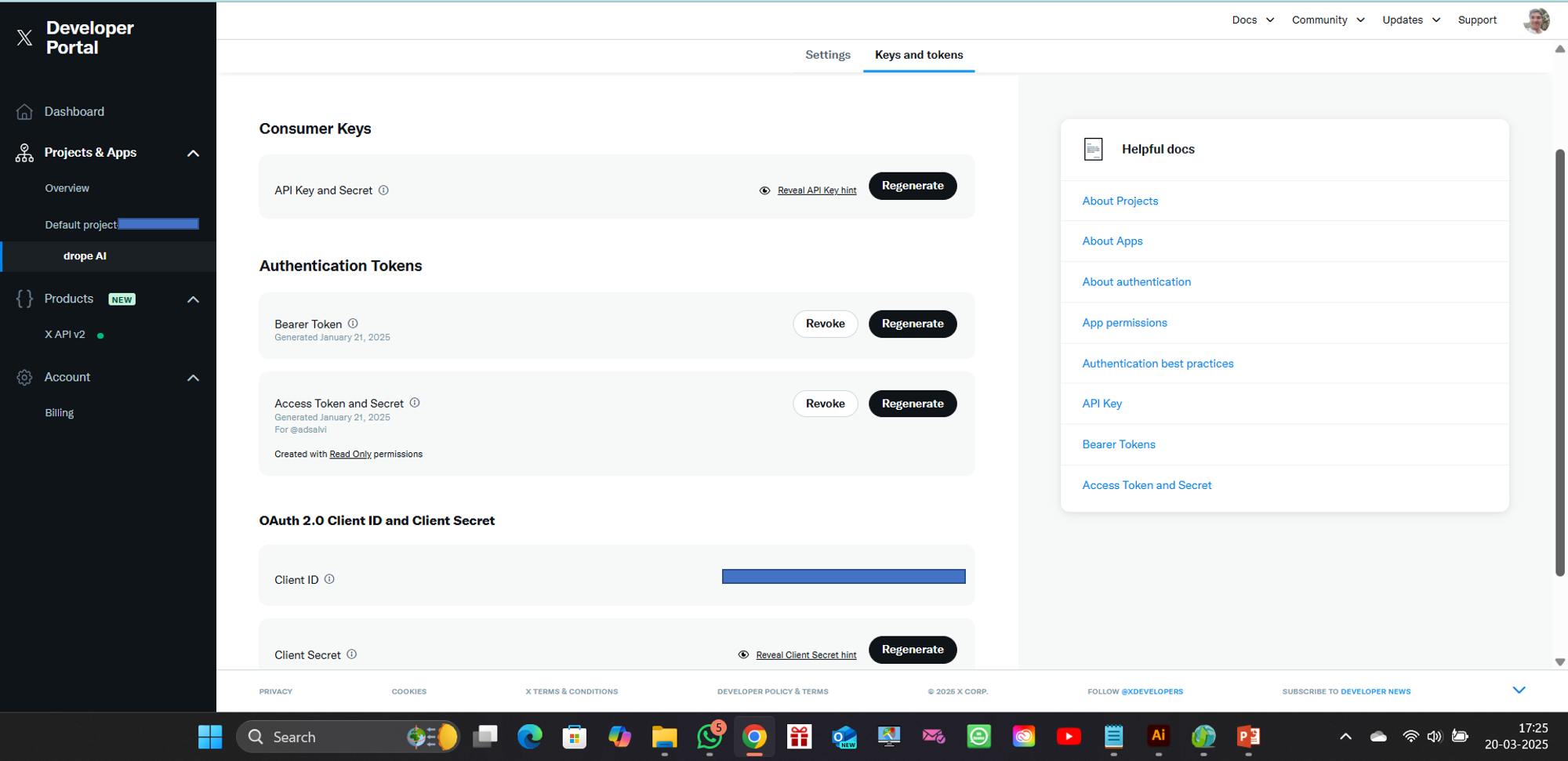Collapse the Products section
The image size is (1568, 761).
(193, 299)
